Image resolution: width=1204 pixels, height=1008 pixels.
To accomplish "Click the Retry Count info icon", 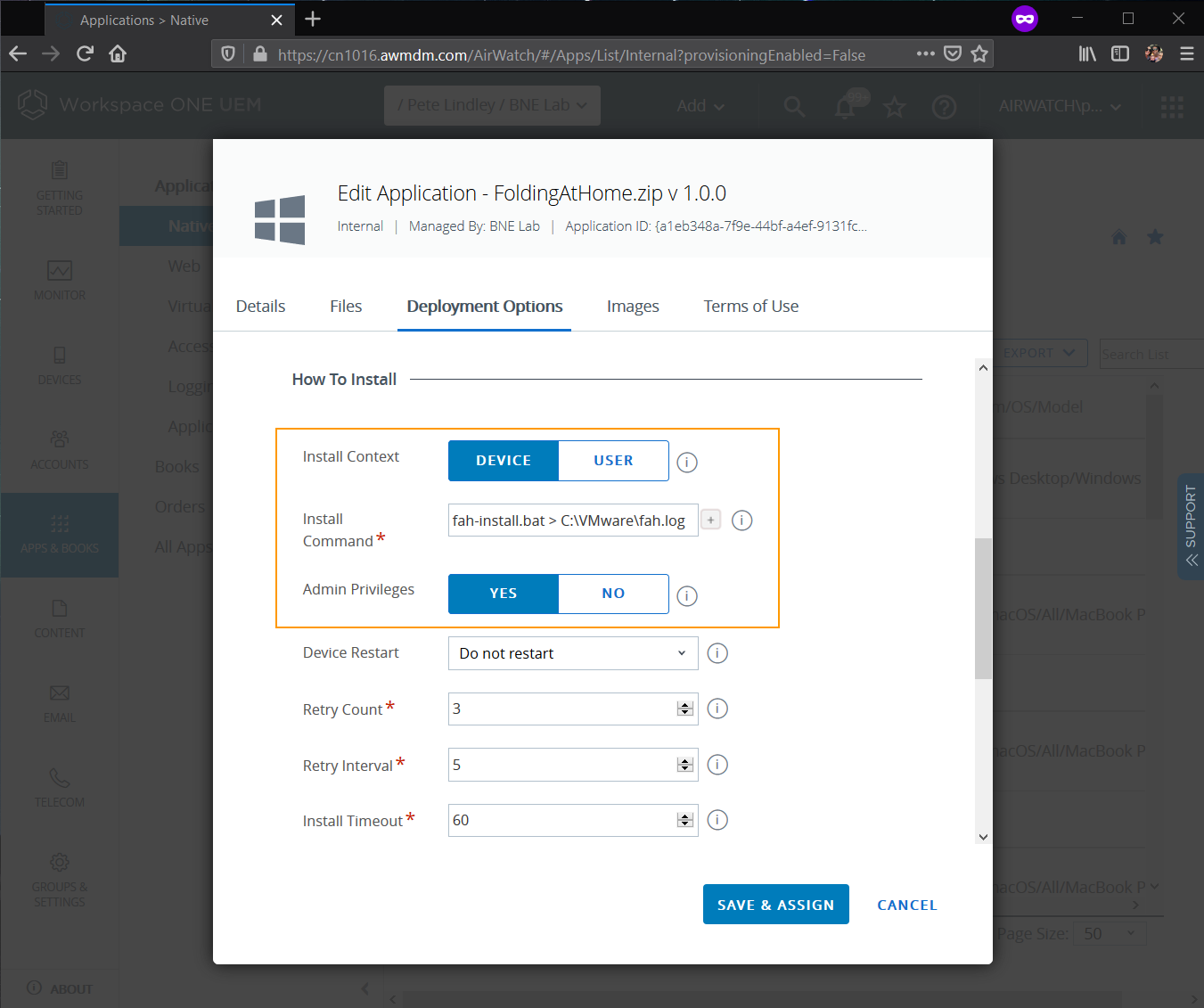I will coord(717,709).
